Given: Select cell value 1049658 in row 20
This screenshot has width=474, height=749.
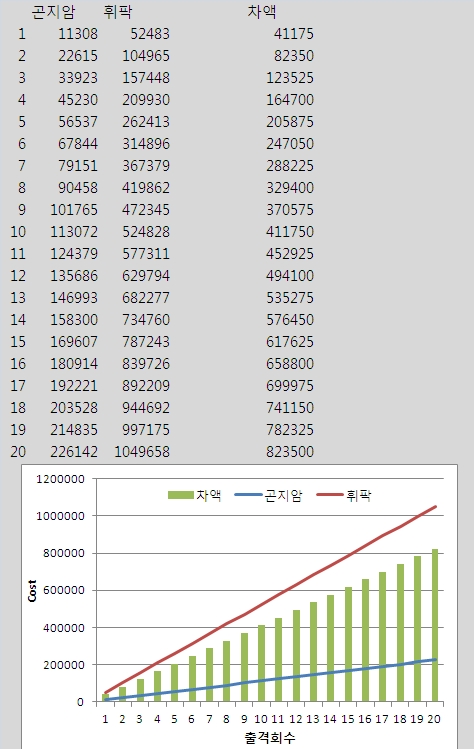Looking at the screenshot, I should [142, 451].
